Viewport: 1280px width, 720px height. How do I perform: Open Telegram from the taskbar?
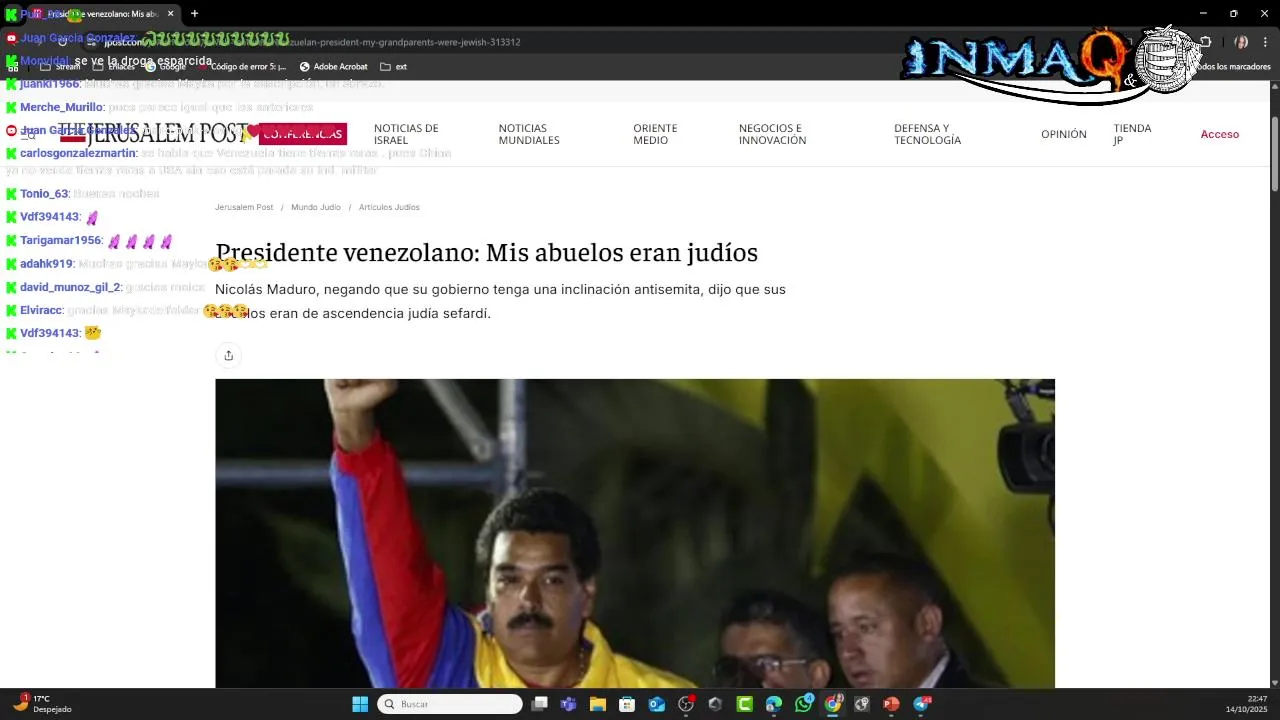coord(921,704)
